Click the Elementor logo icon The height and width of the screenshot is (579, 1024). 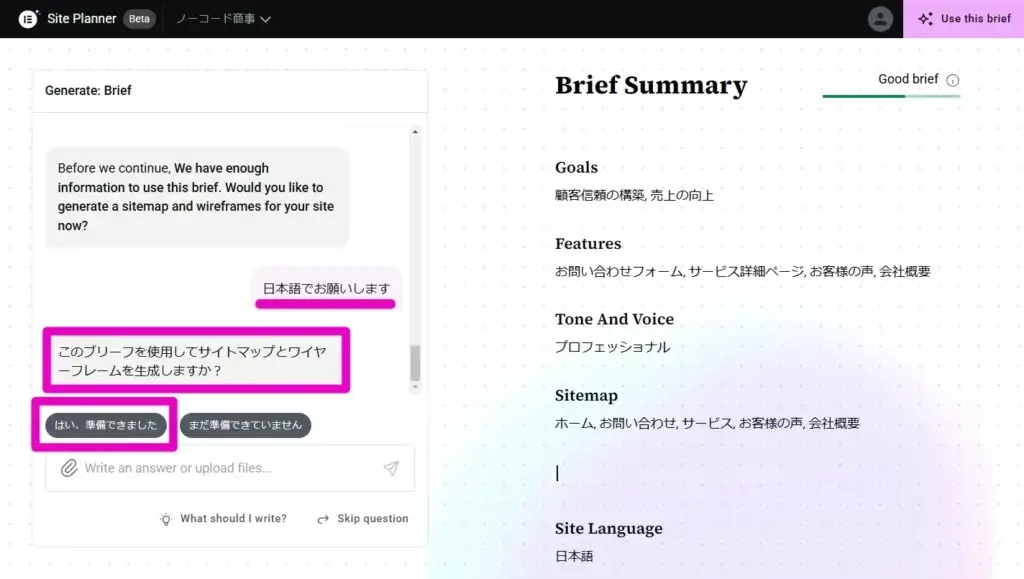(28, 19)
